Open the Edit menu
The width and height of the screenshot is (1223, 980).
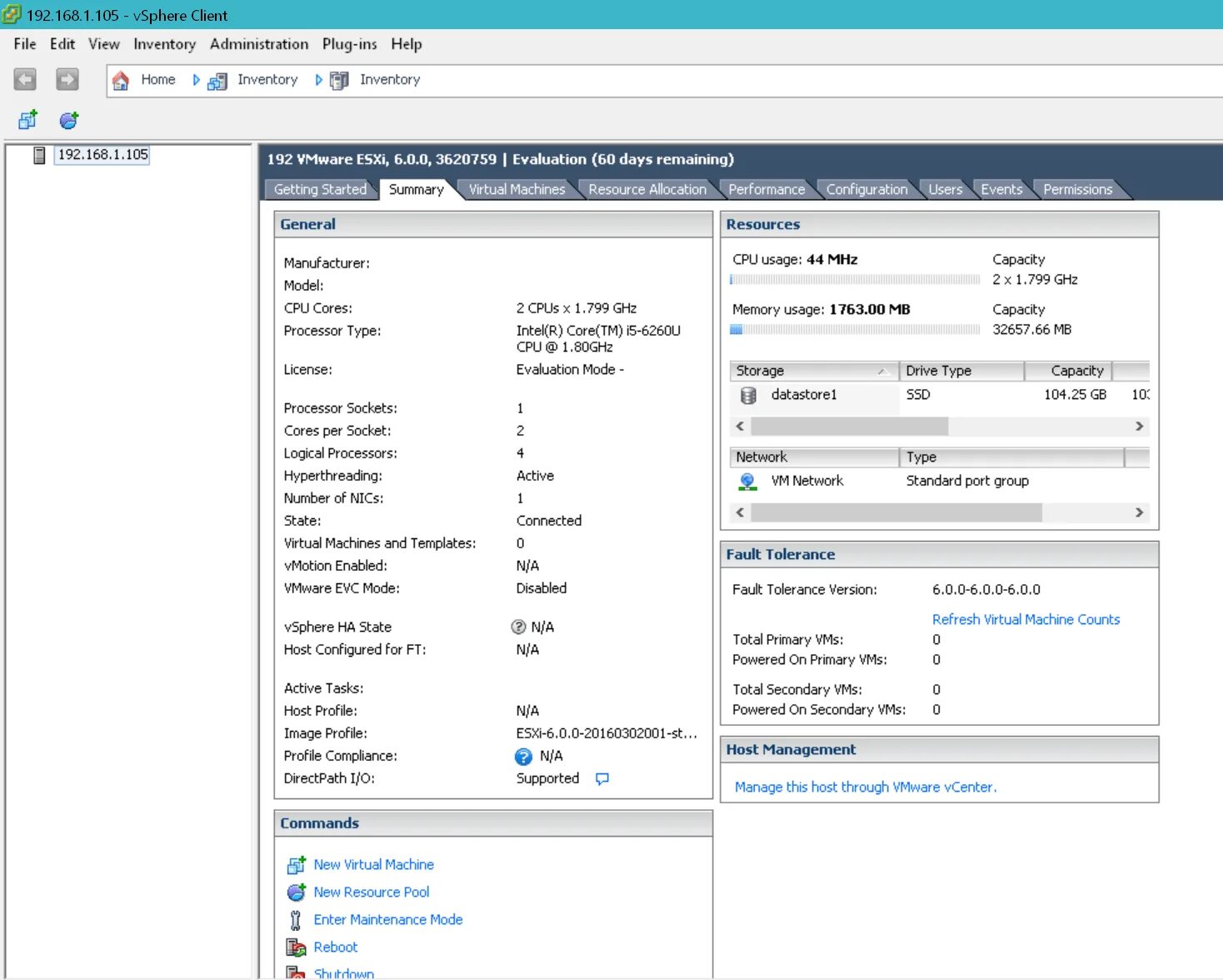tap(62, 44)
